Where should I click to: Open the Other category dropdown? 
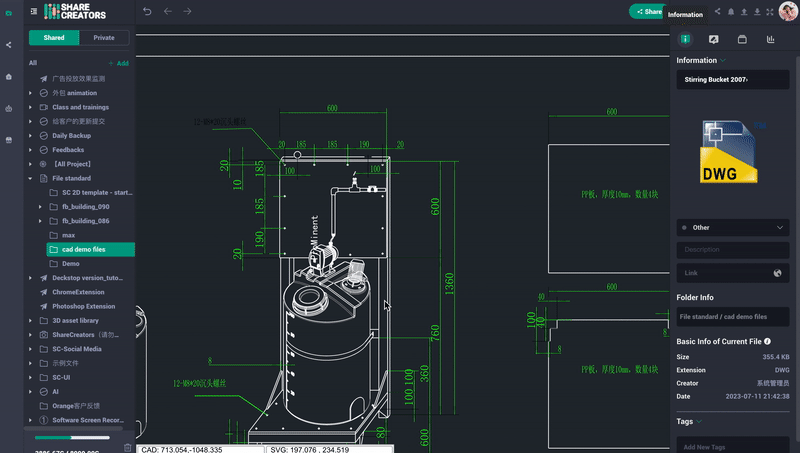(733, 228)
